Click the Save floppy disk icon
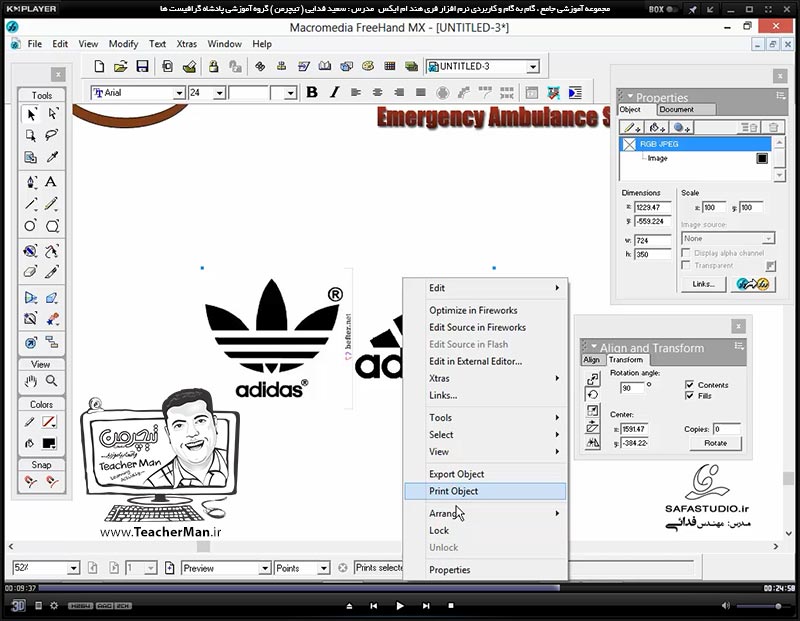The height and width of the screenshot is (621, 800). [142, 66]
